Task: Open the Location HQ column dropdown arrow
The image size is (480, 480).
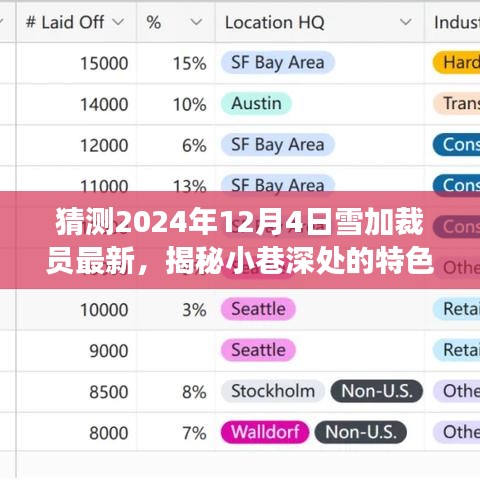Action: coord(406,22)
